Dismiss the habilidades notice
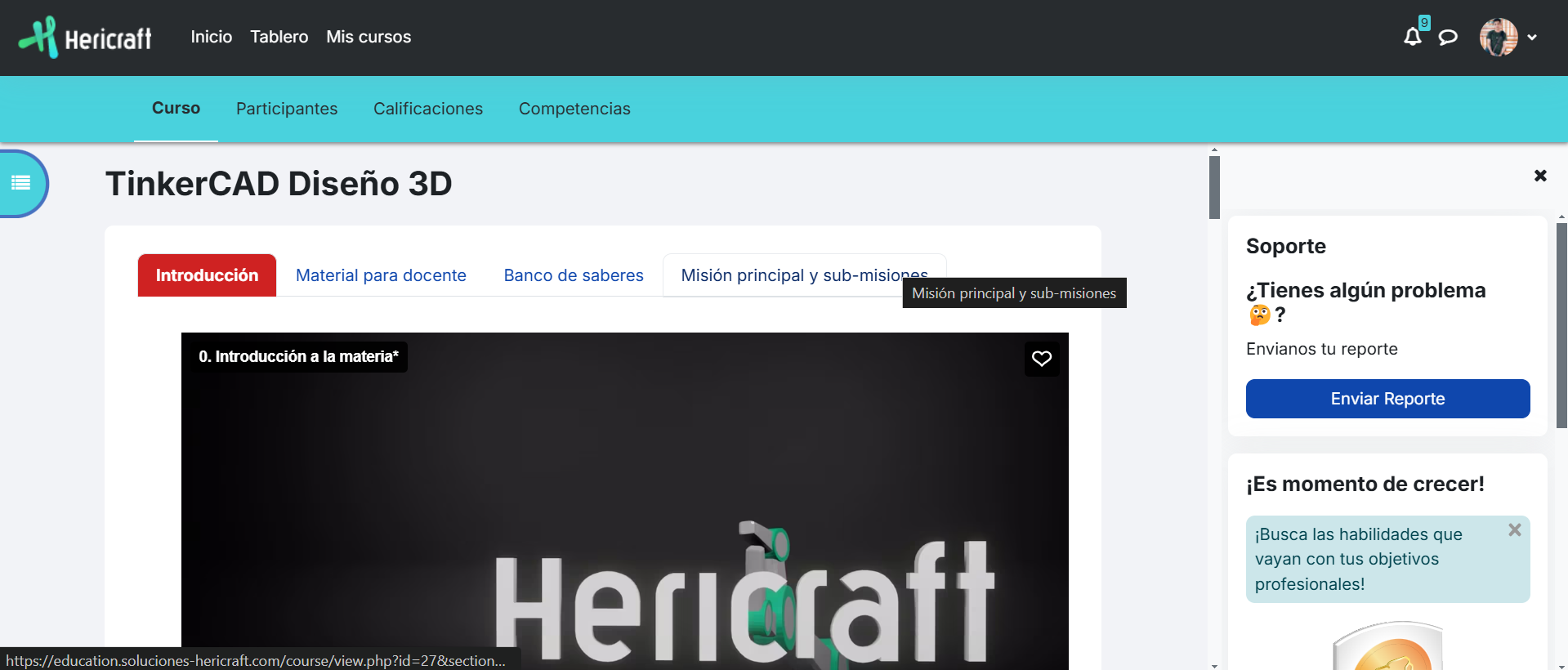The width and height of the screenshot is (1568, 670). (1514, 529)
